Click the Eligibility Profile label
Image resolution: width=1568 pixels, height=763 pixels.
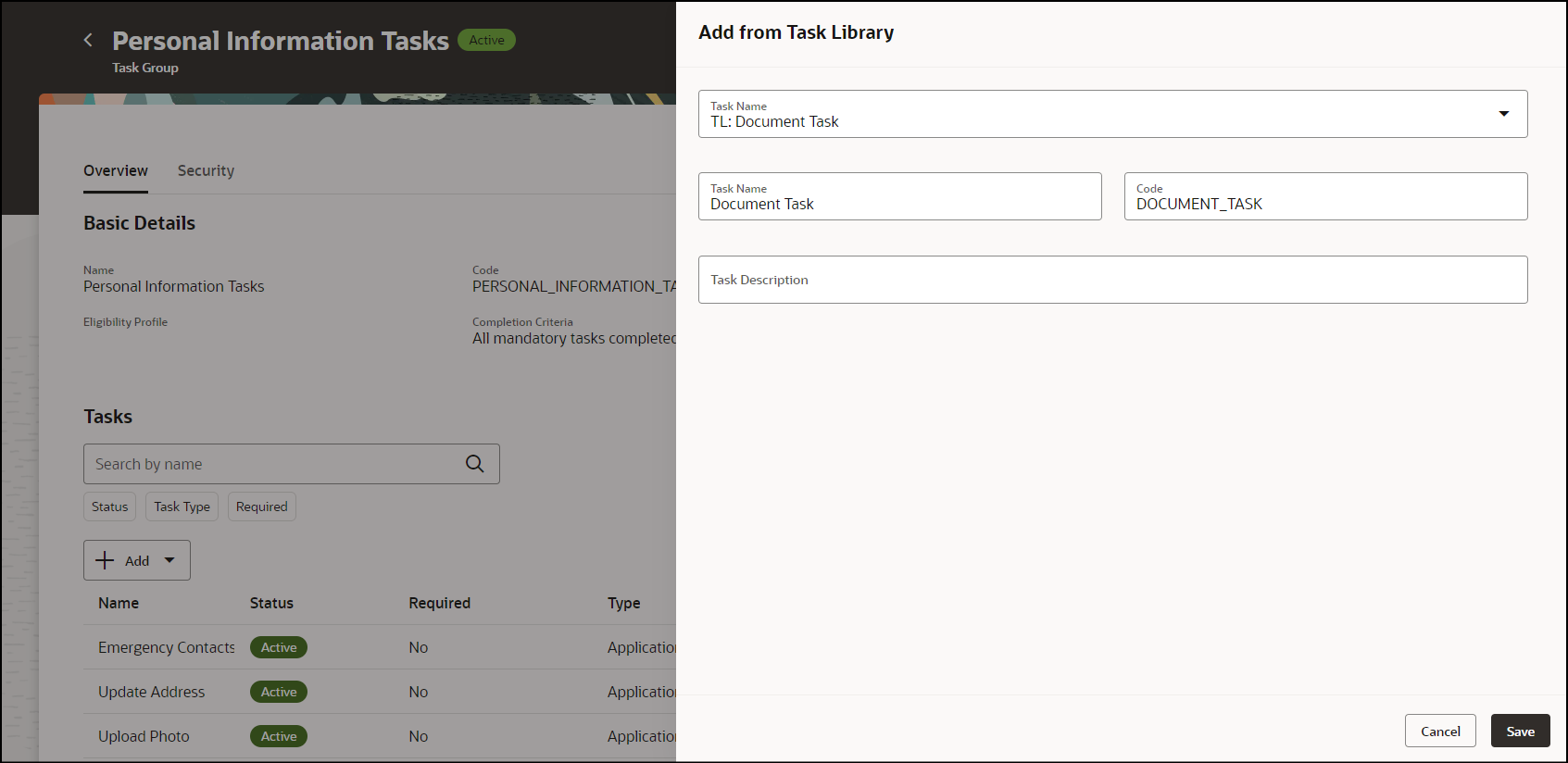coord(125,322)
